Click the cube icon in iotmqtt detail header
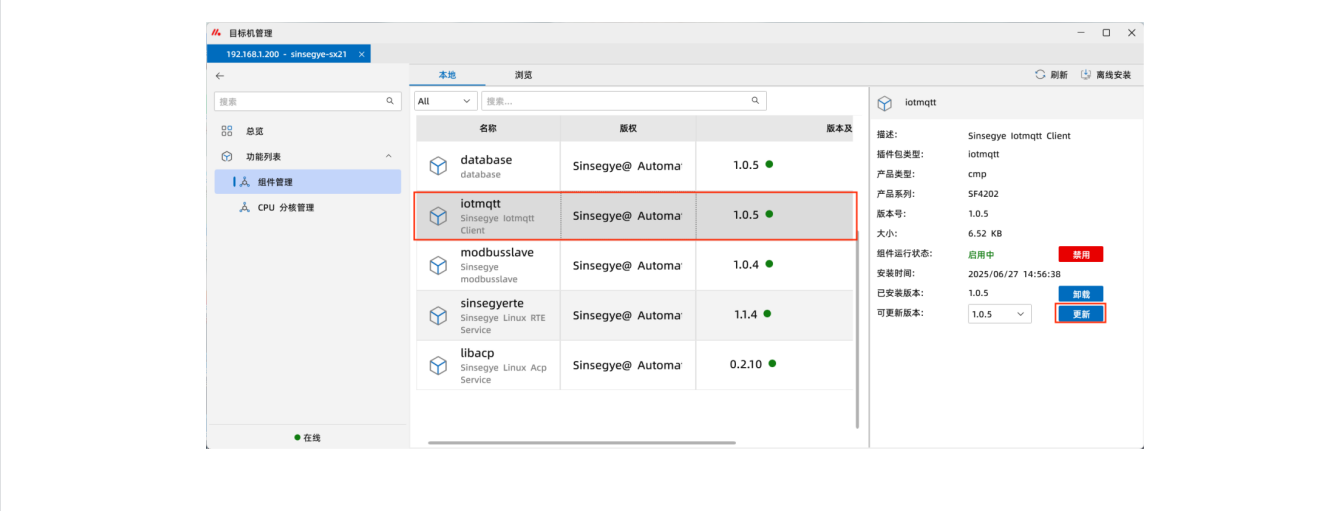The width and height of the screenshot is (1333, 511). click(x=885, y=103)
